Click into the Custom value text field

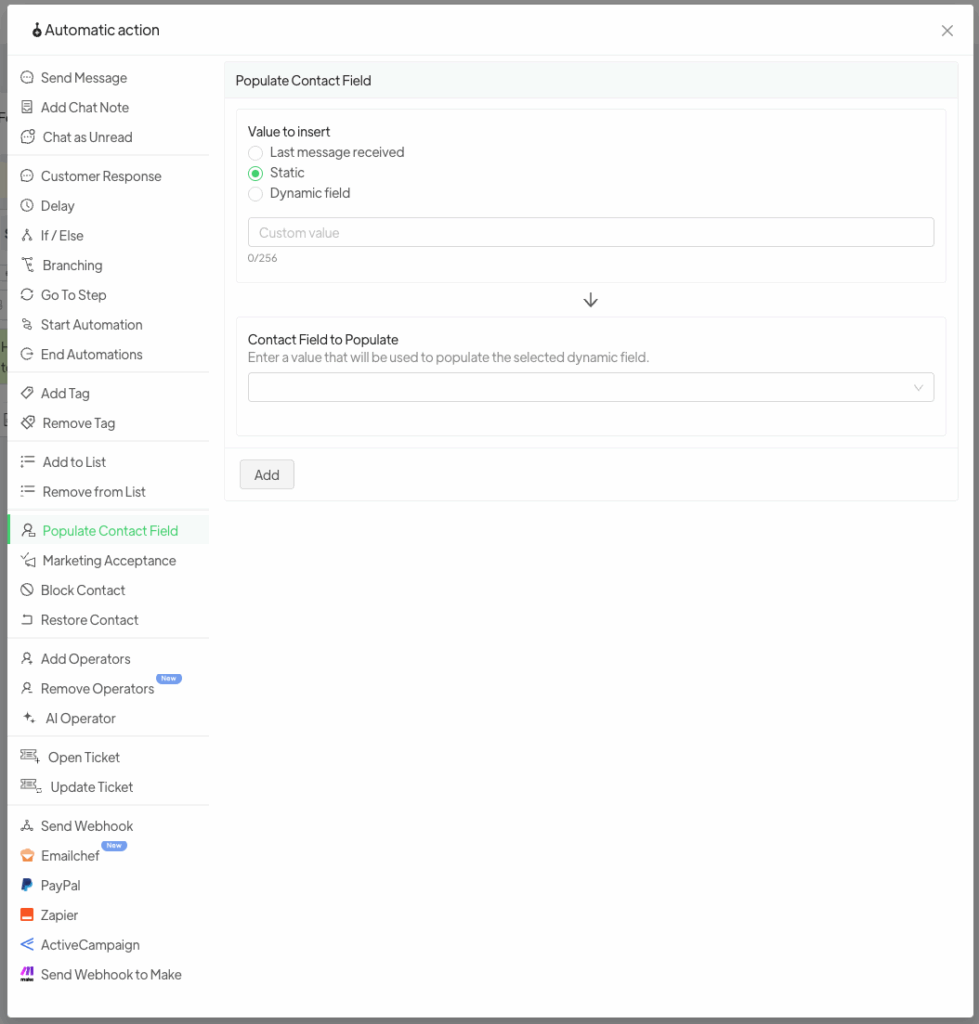590,233
